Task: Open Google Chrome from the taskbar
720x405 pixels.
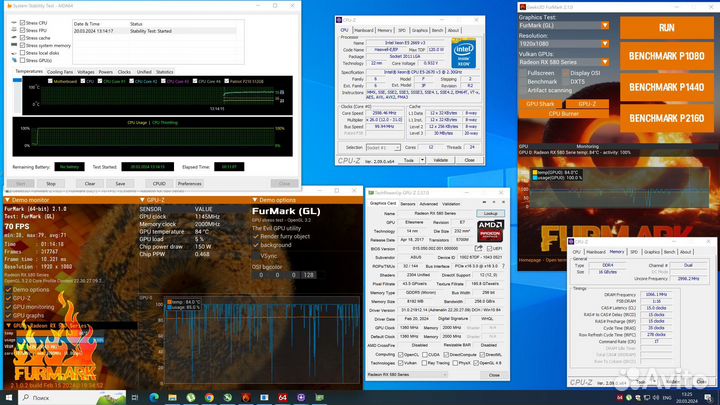Action: pos(209,397)
